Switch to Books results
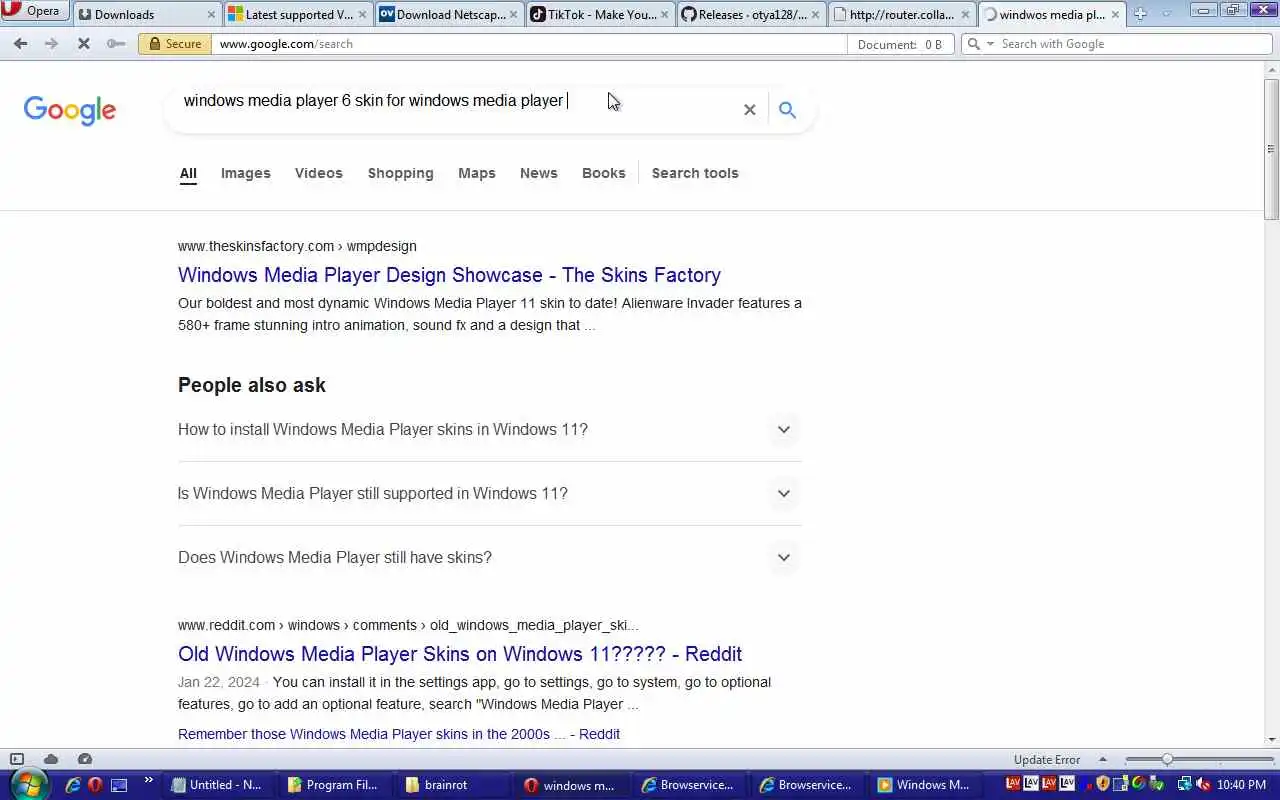The width and height of the screenshot is (1280, 800). [604, 173]
